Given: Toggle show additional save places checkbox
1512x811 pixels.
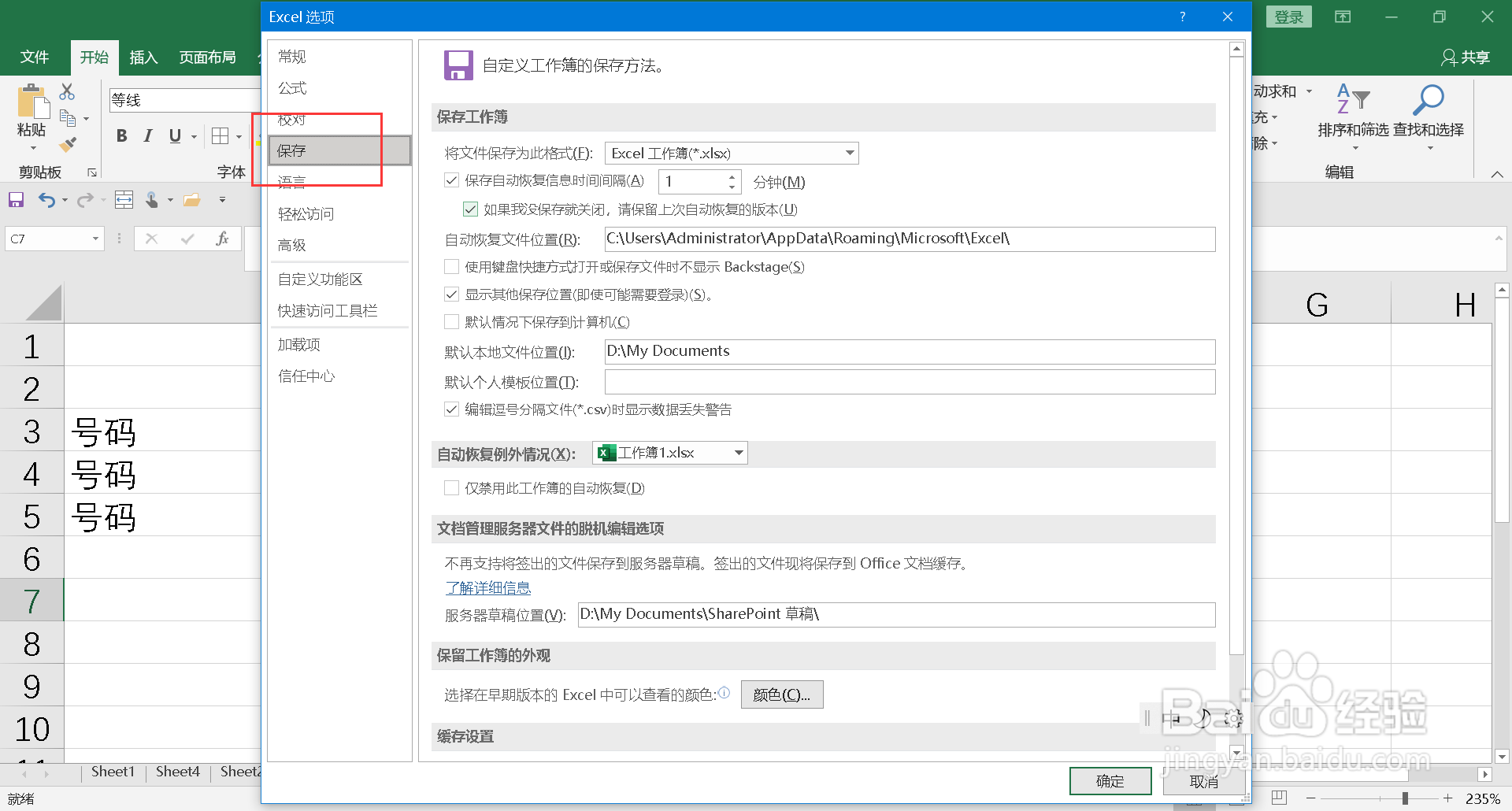Looking at the screenshot, I should coord(452,294).
